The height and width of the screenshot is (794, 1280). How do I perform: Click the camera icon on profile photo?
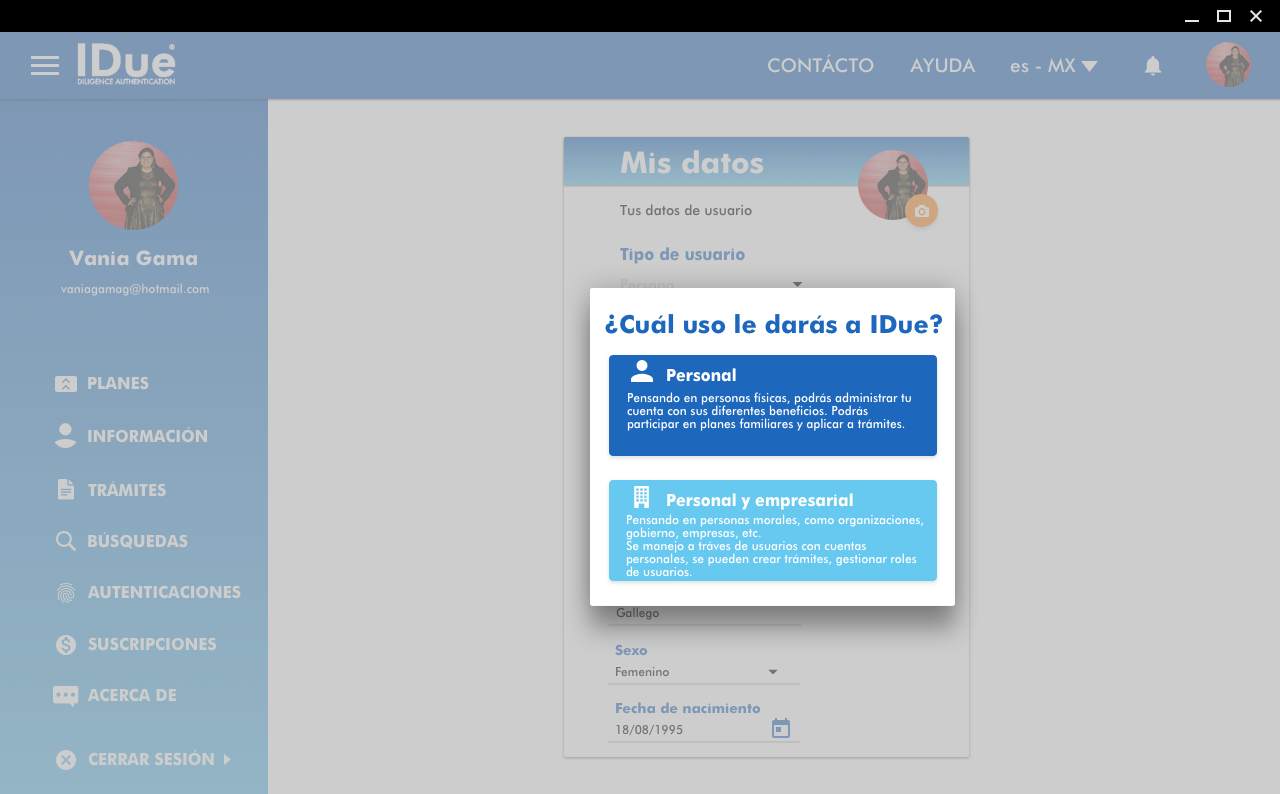pos(921,211)
